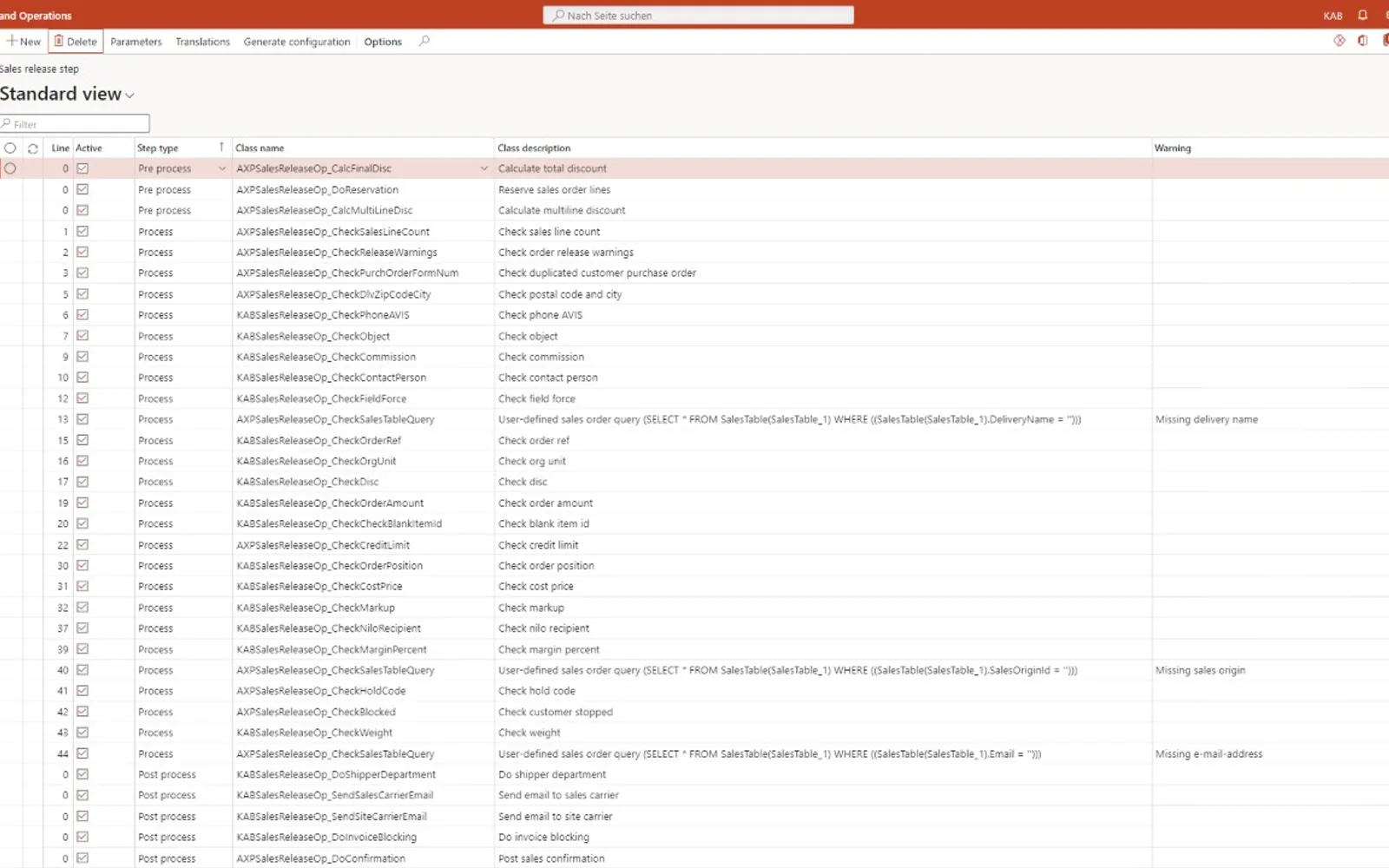Screen dimensions: 1389x868
Task: Click the Class description column header
Action: click(534, 148)
